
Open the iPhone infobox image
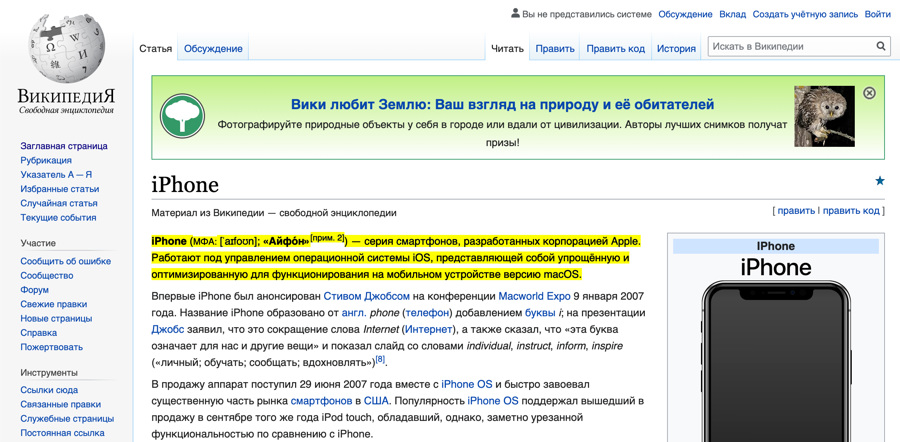click(776, 362)
